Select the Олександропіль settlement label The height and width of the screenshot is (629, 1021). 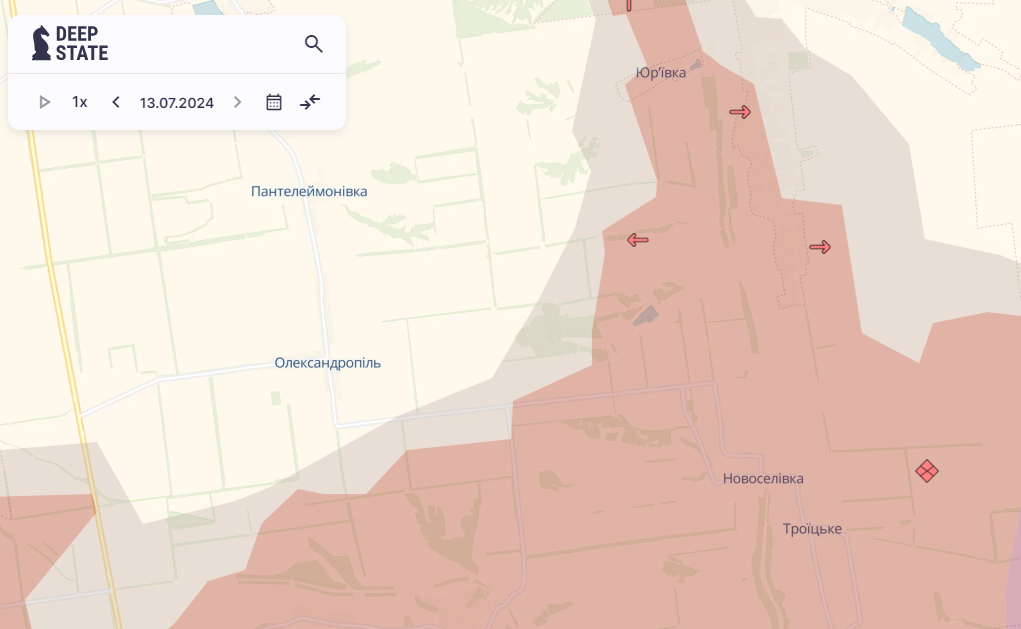327,363
